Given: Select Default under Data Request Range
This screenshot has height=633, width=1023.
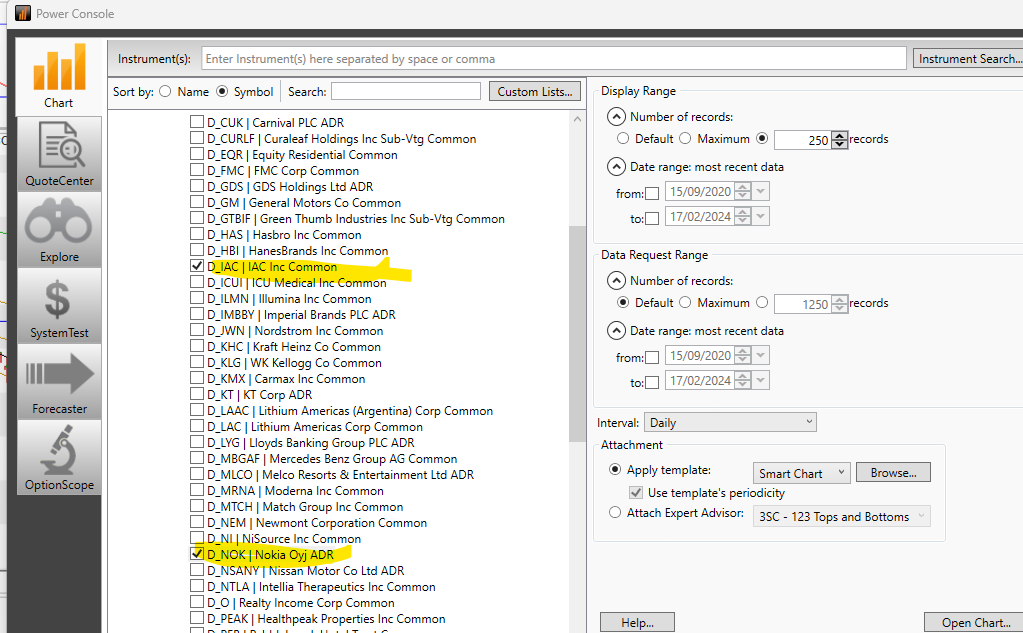Looking at the screenshot, I should pyautogui.click(x=622, y=302).
